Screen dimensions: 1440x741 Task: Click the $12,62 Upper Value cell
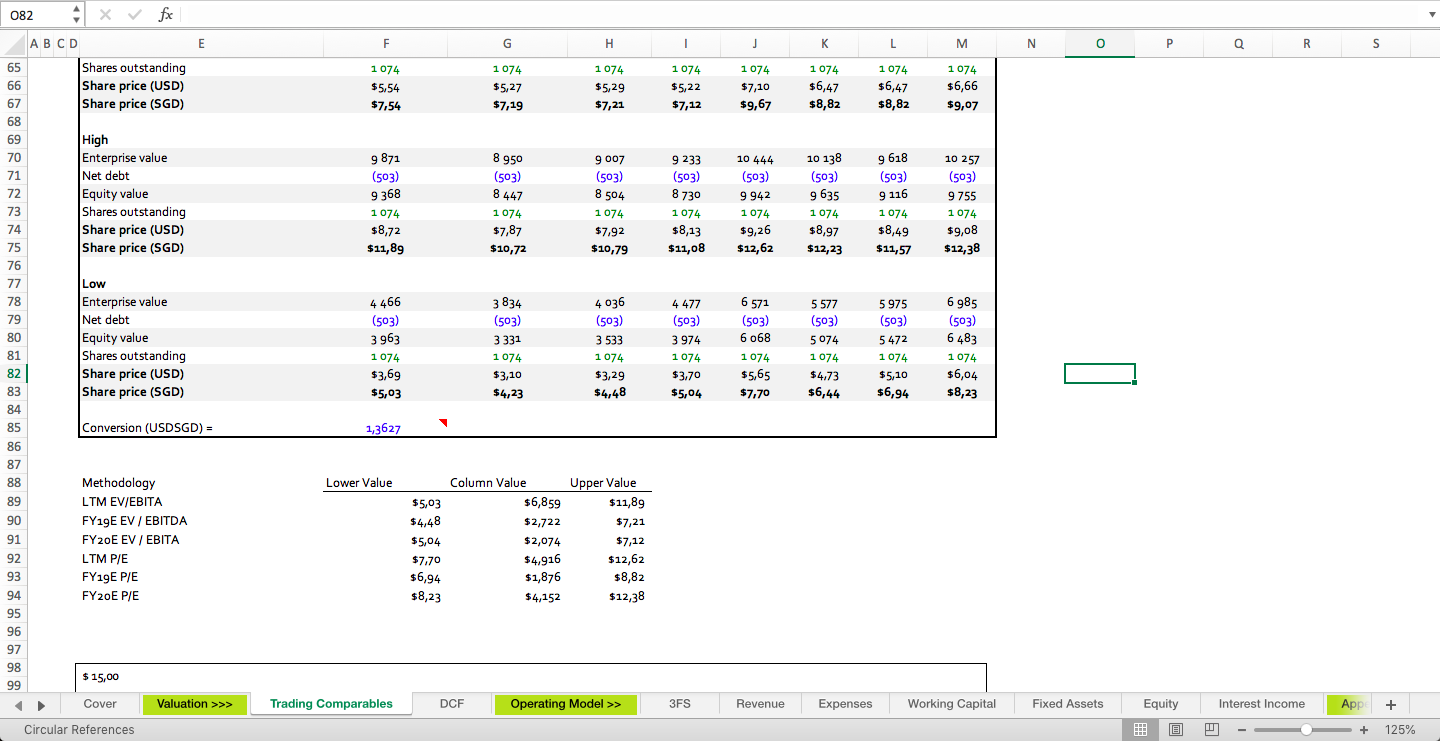click(x=626, y=560)
